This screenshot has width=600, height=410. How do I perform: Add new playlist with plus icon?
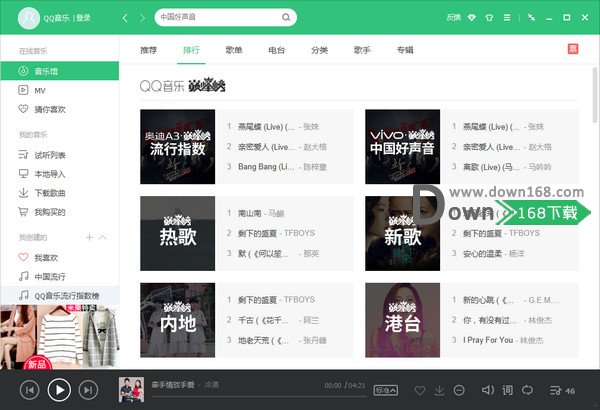[89, 238]
